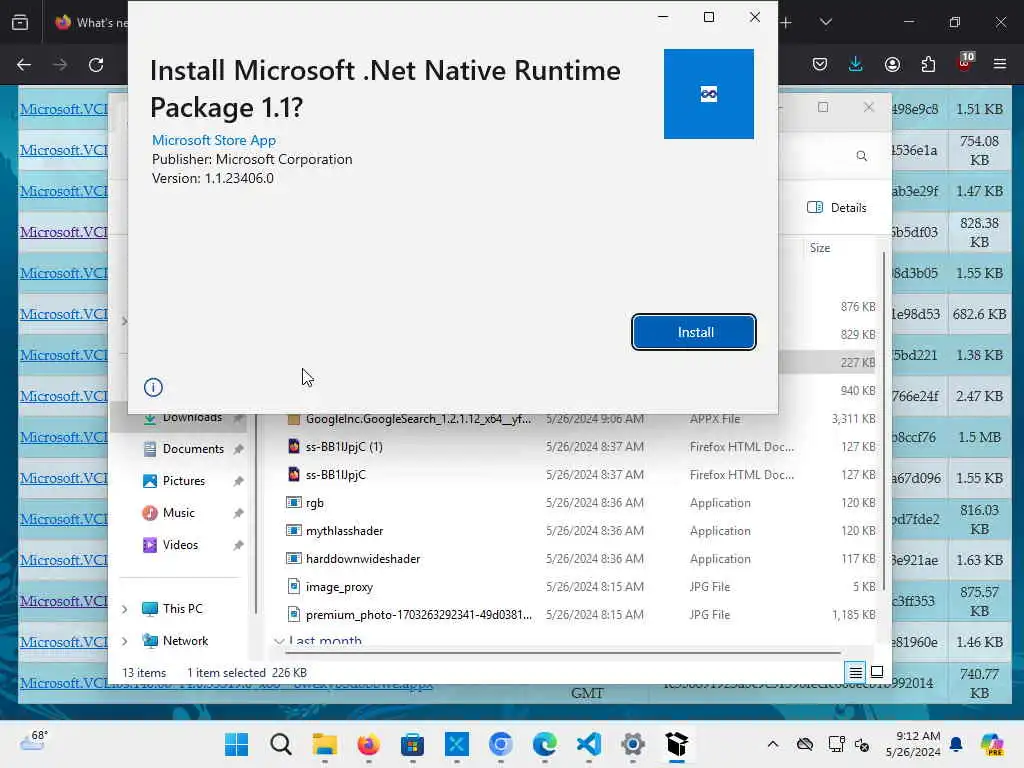
Task: Reload the Firefox page
Action: (x=96, y=64)
